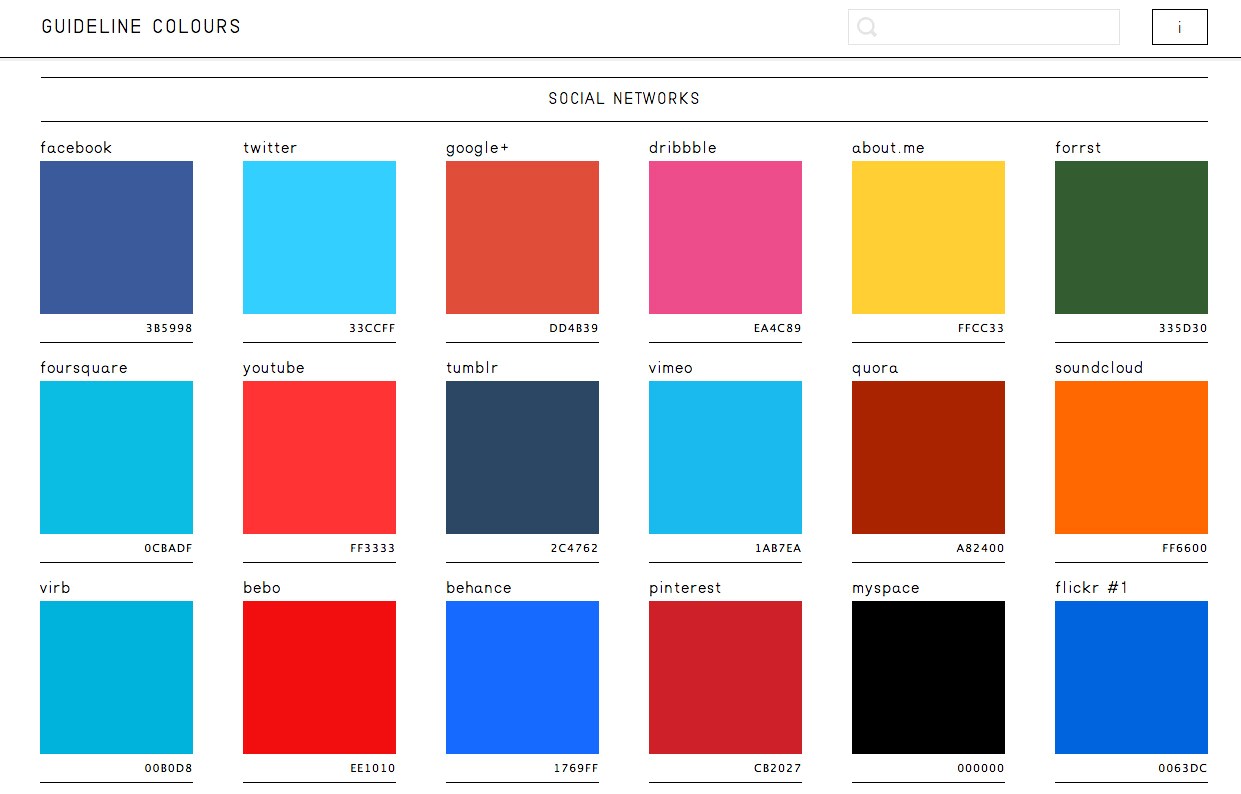Select the dribbble pink swatch
The image size is (1241, 794).
(725, 237)
